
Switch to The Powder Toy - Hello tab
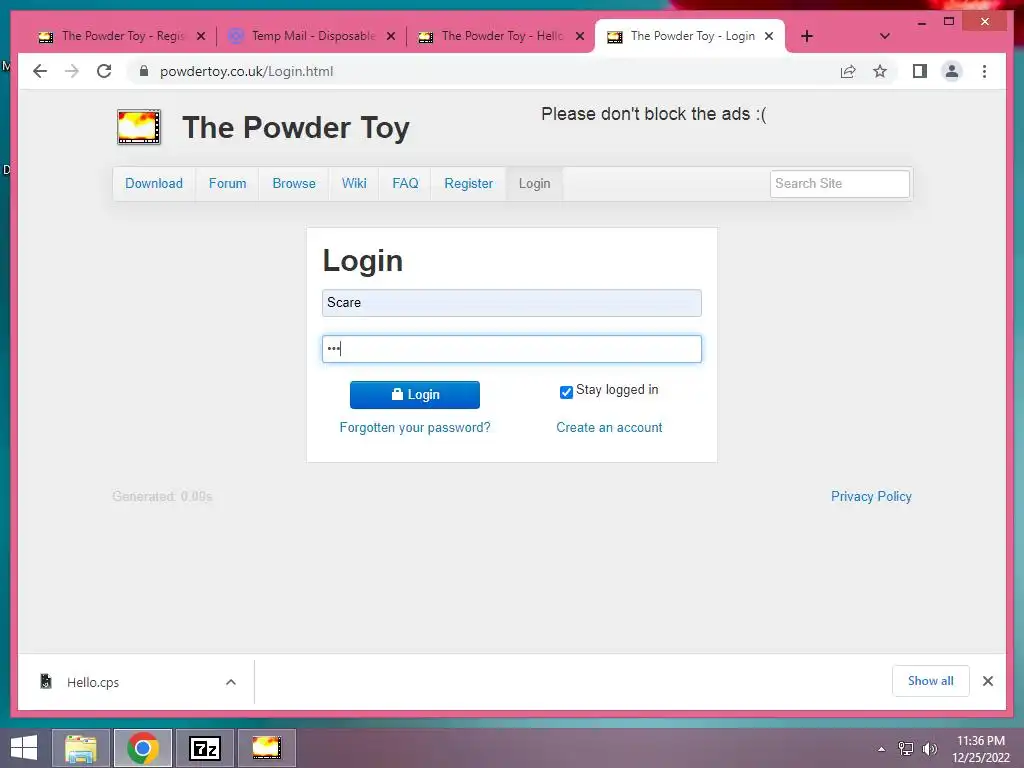click(x=500, y=36)
